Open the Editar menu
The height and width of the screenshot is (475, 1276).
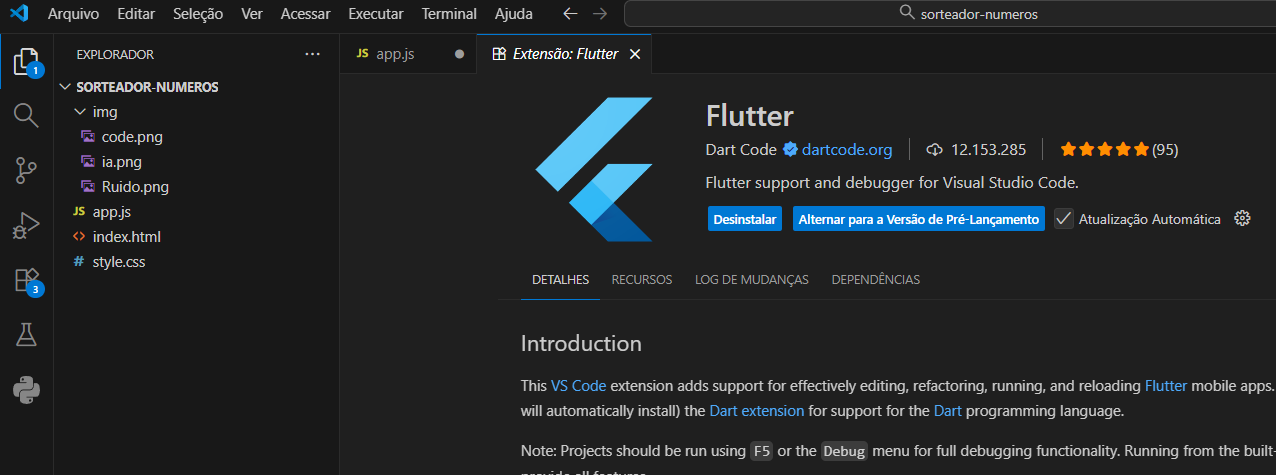(137, 14)
